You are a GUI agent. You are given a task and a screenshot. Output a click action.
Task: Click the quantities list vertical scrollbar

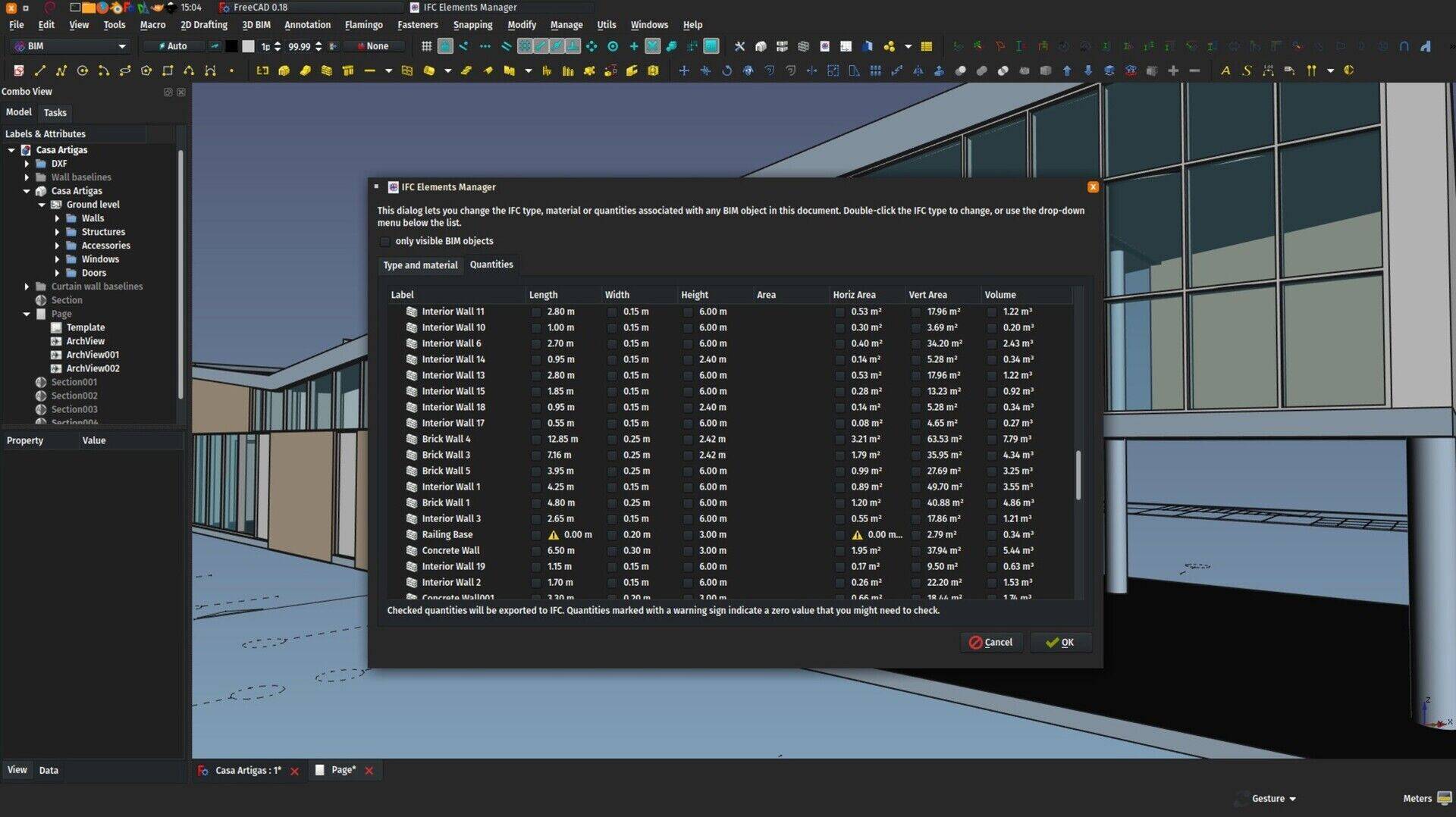point(1078,474)
